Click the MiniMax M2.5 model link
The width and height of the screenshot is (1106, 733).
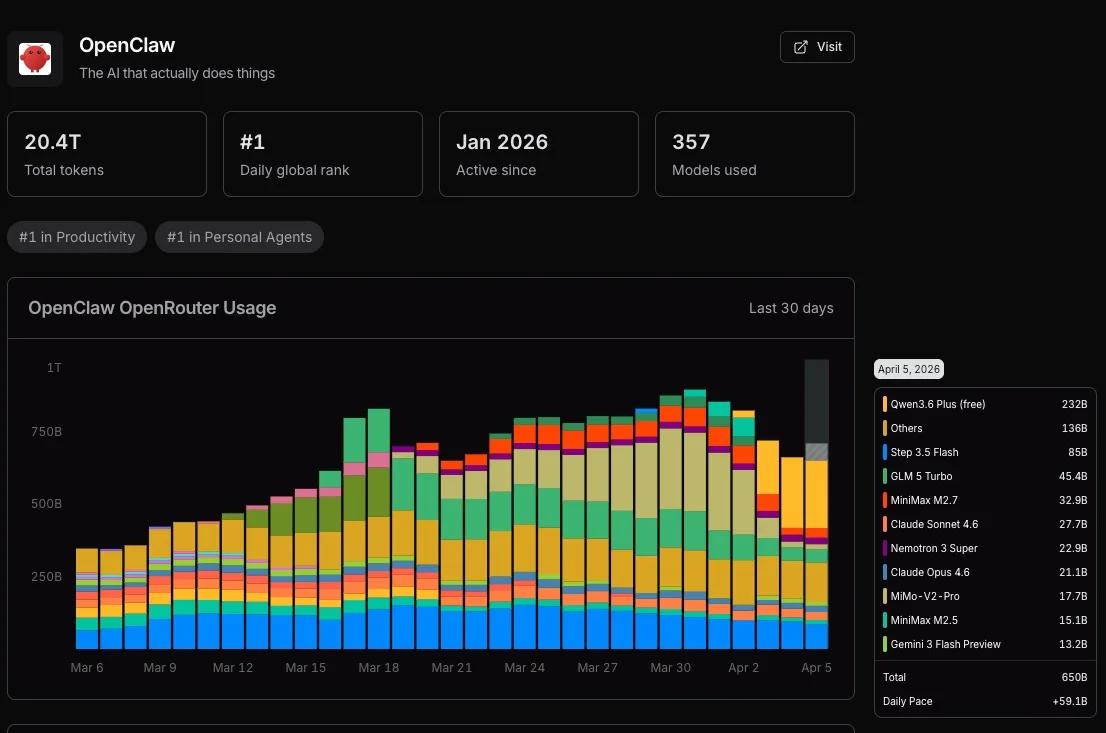point(923,620)
